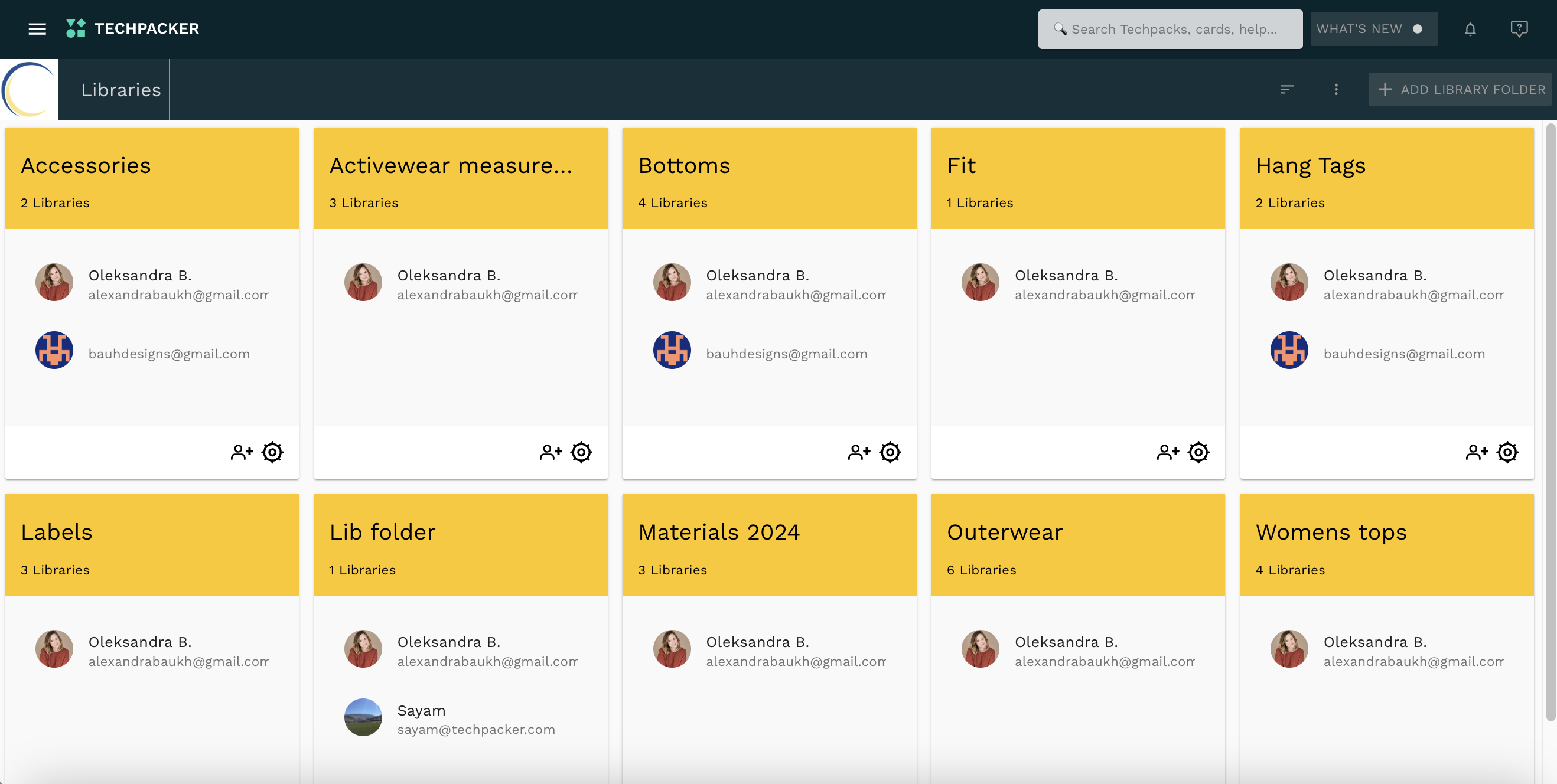Open settings gear for Hang Tags folder

coord(1507,452)
